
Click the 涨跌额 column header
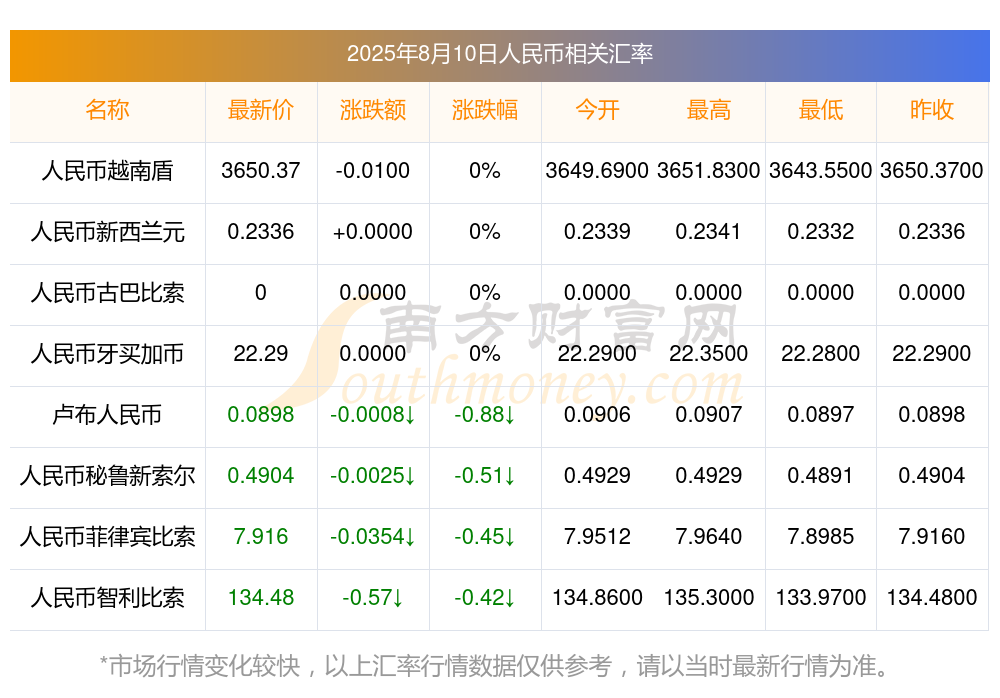372,110
